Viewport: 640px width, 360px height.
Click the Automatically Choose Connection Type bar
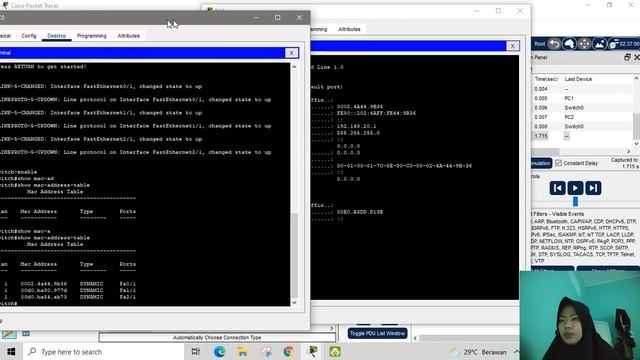coord(217,338)
